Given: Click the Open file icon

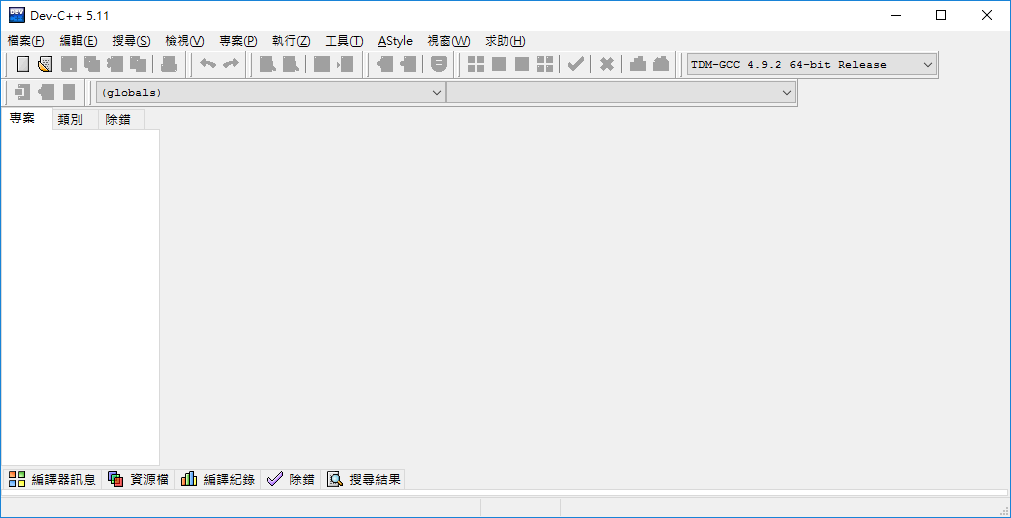Looking at the screenshot, I should pos(44,65).
